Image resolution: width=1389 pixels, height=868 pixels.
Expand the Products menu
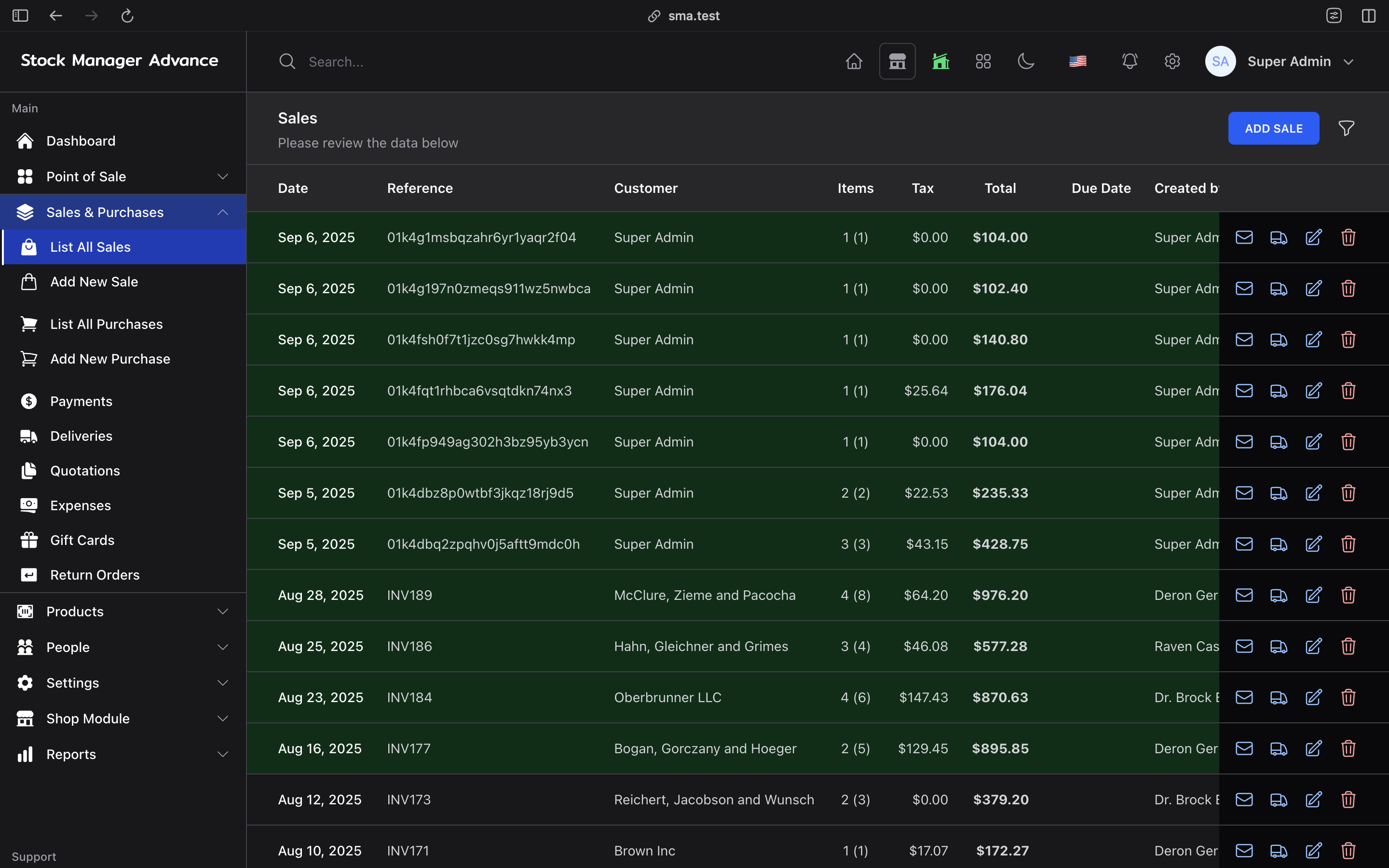123,611
